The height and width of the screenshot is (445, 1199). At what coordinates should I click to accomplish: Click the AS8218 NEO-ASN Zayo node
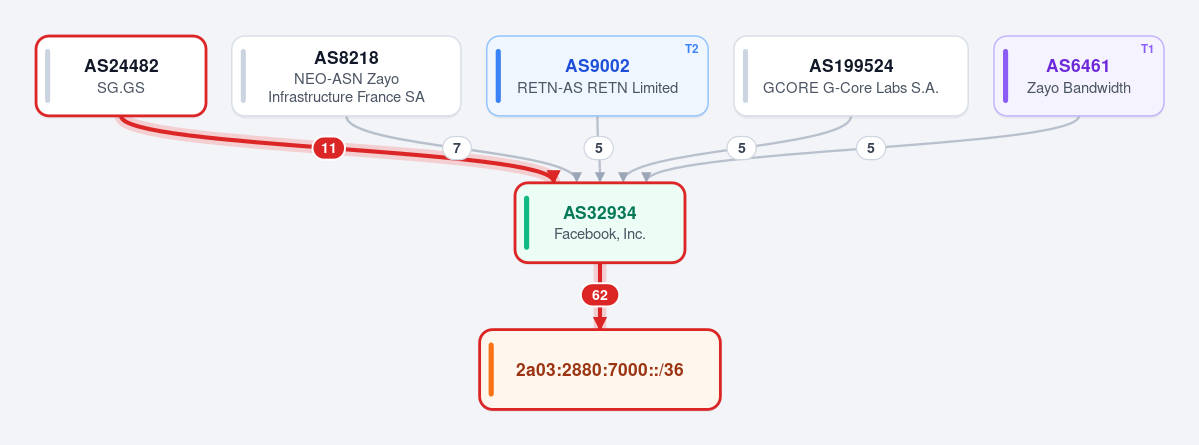[346, 76]
